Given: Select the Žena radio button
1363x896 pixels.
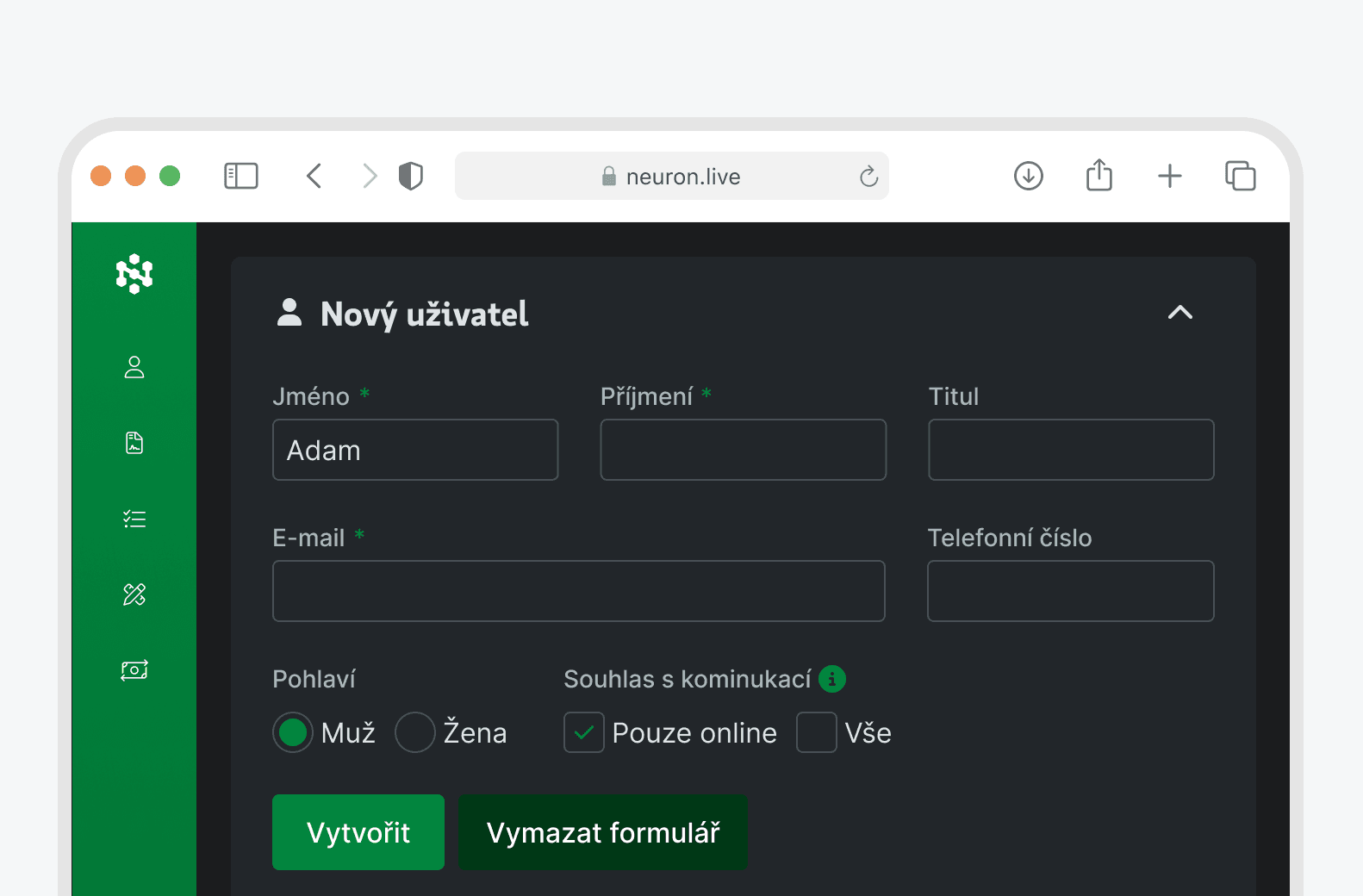Looking at the screenshot, I should point(415,732).
